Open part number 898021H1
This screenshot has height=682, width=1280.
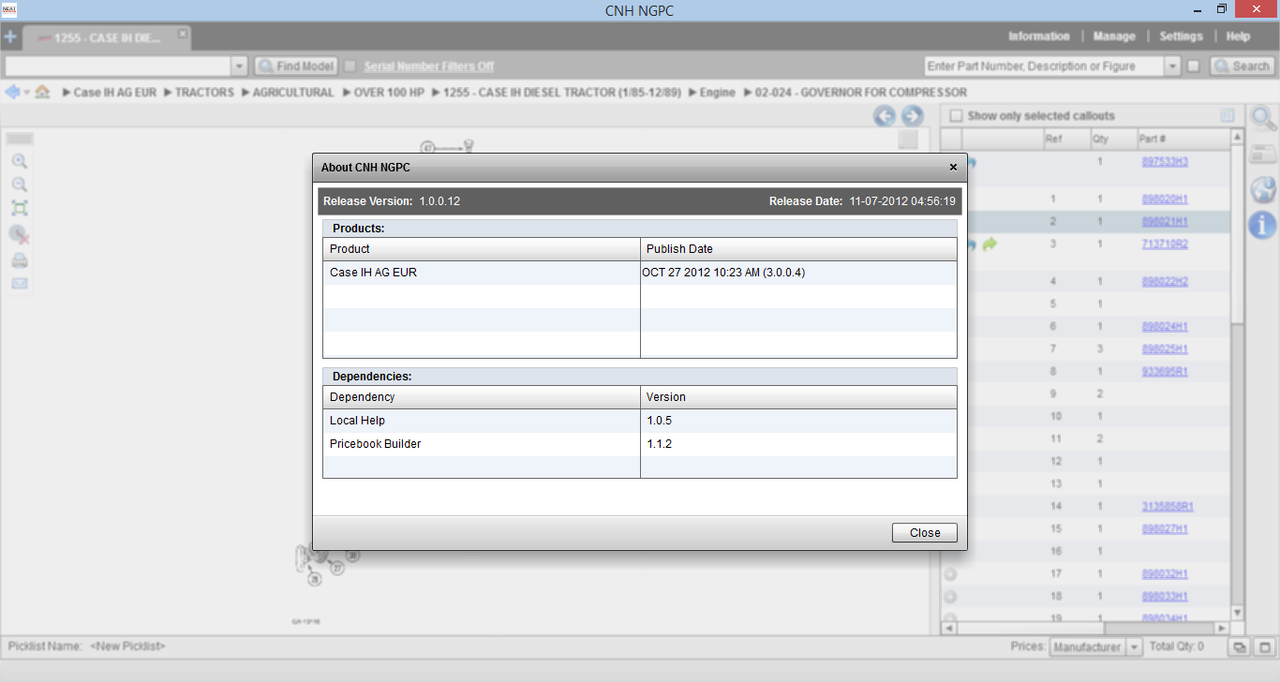[1165, 221]
